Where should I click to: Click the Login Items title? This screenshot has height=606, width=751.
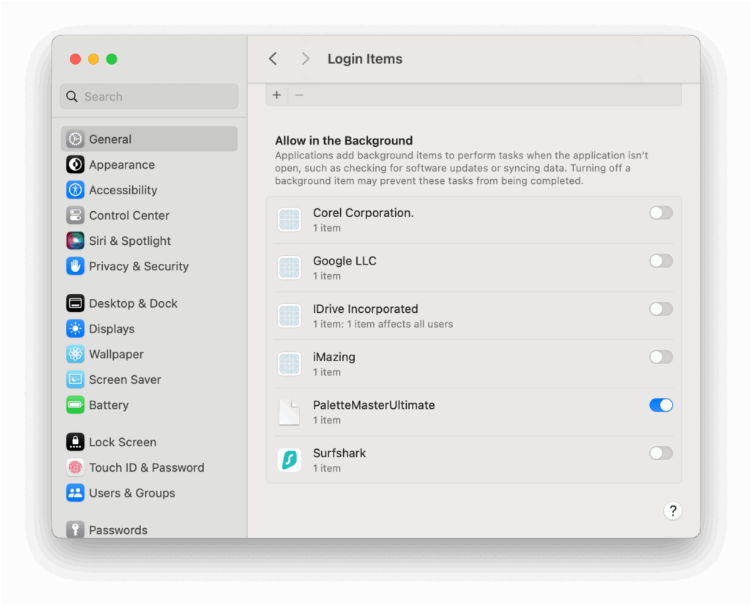[x=365, y=59]
